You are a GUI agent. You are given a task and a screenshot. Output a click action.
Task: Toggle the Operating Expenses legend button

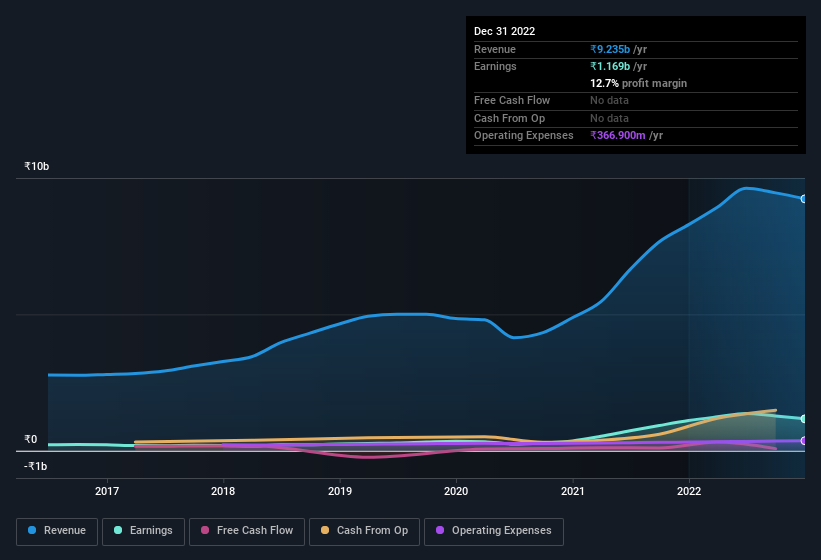[494, 531]
